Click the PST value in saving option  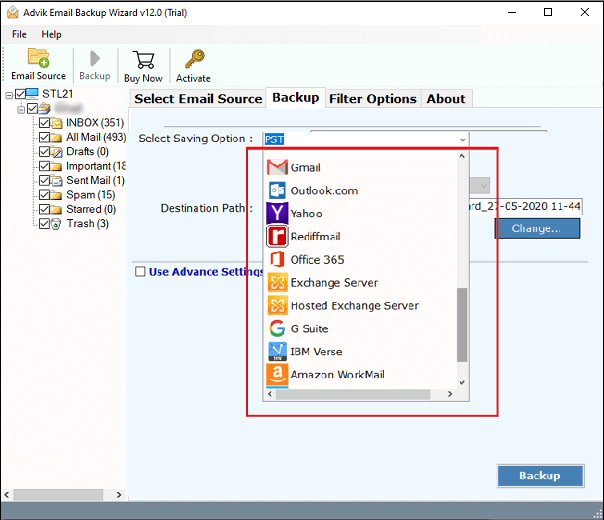pos(274,139)
